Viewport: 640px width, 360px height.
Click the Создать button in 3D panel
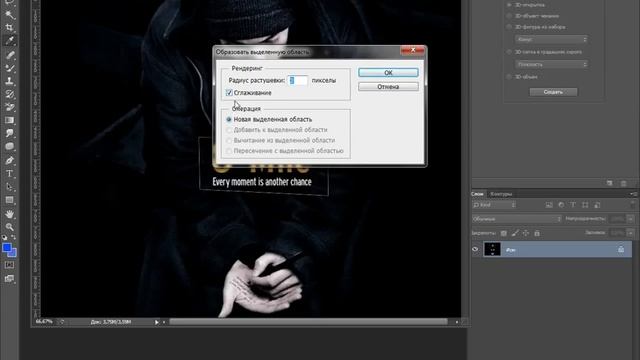pyautogui.click(x=553, y=92)
